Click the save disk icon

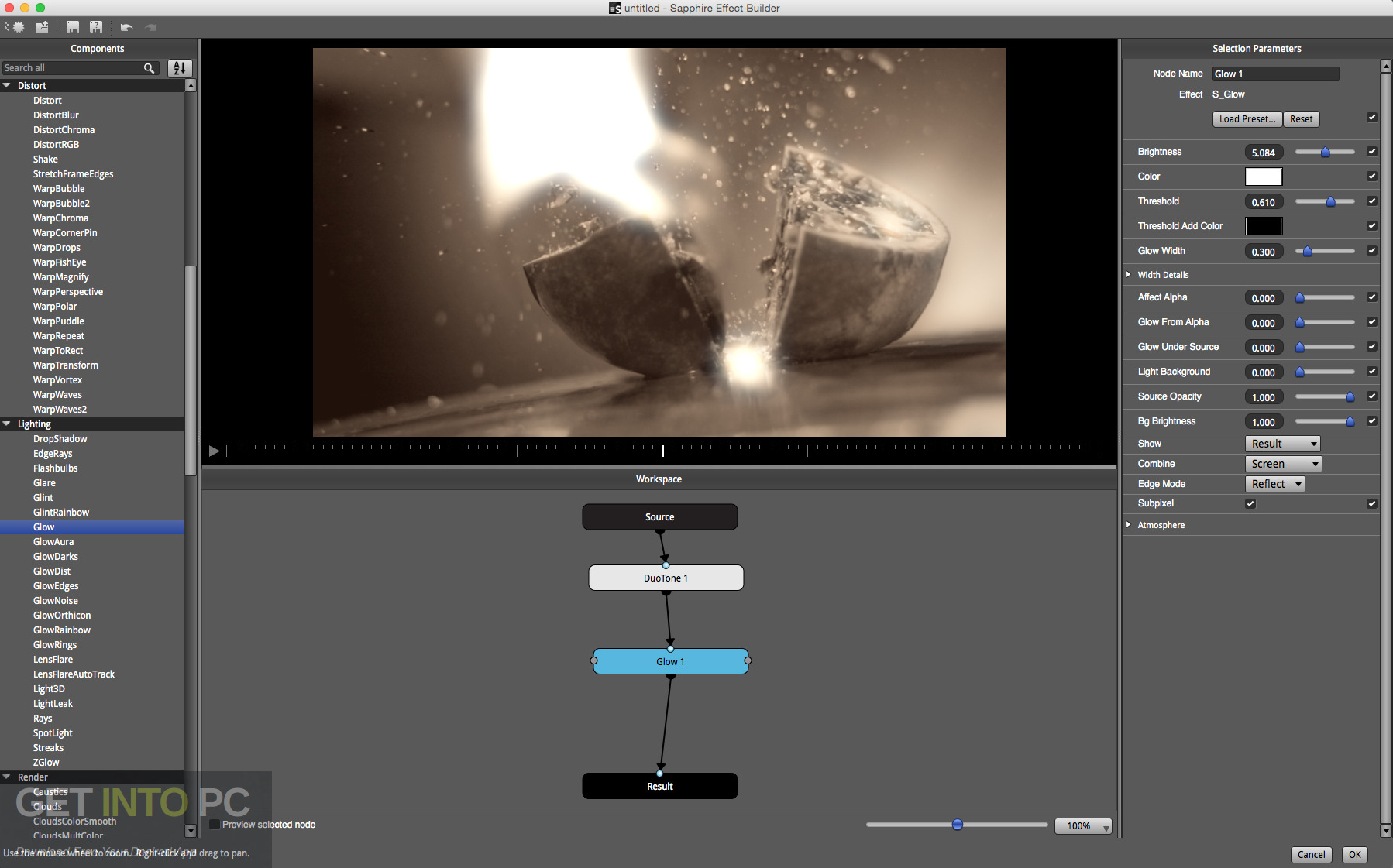pos(73,27)
